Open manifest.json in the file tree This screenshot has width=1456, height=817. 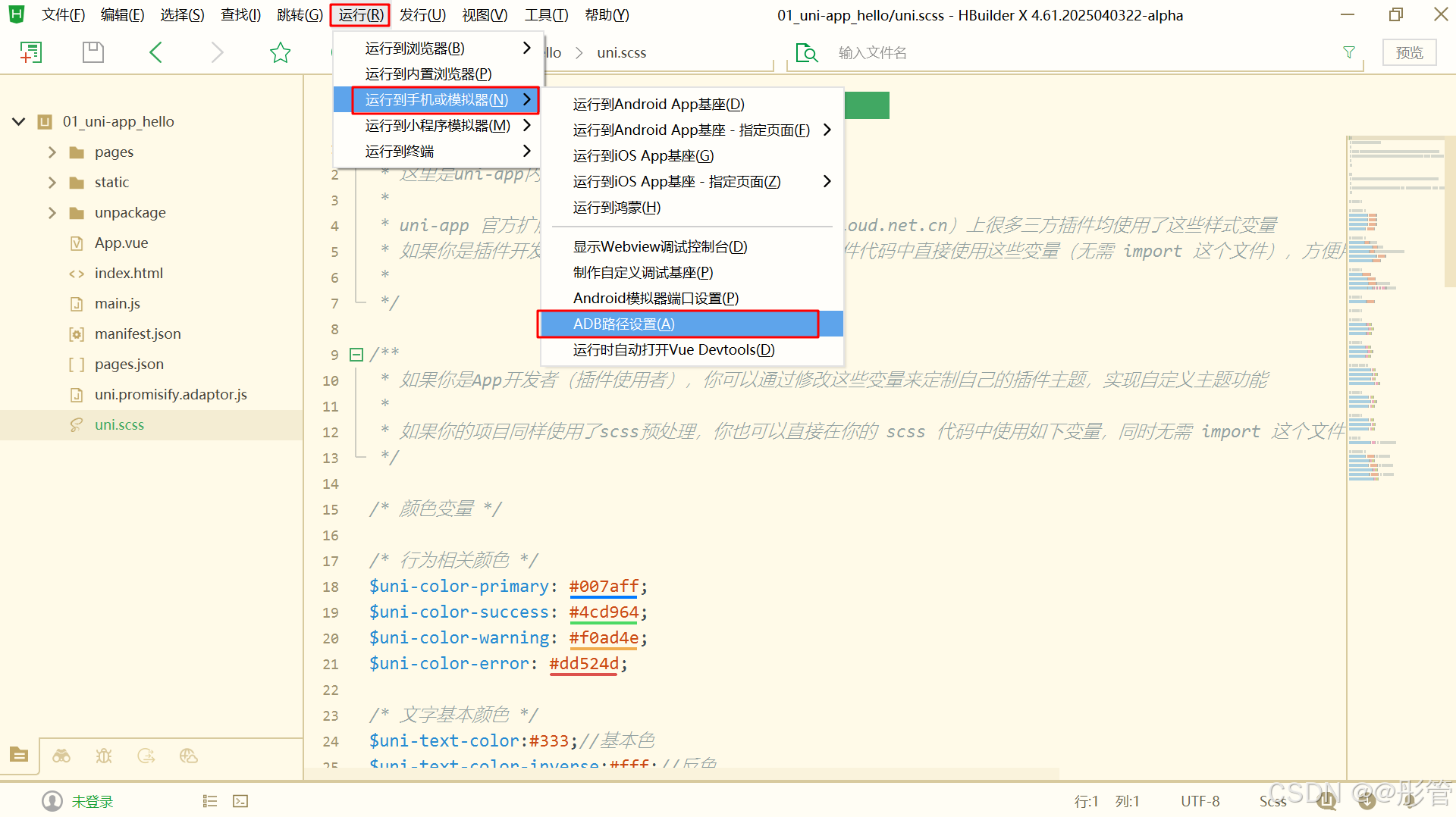click(x=137, y=334)
